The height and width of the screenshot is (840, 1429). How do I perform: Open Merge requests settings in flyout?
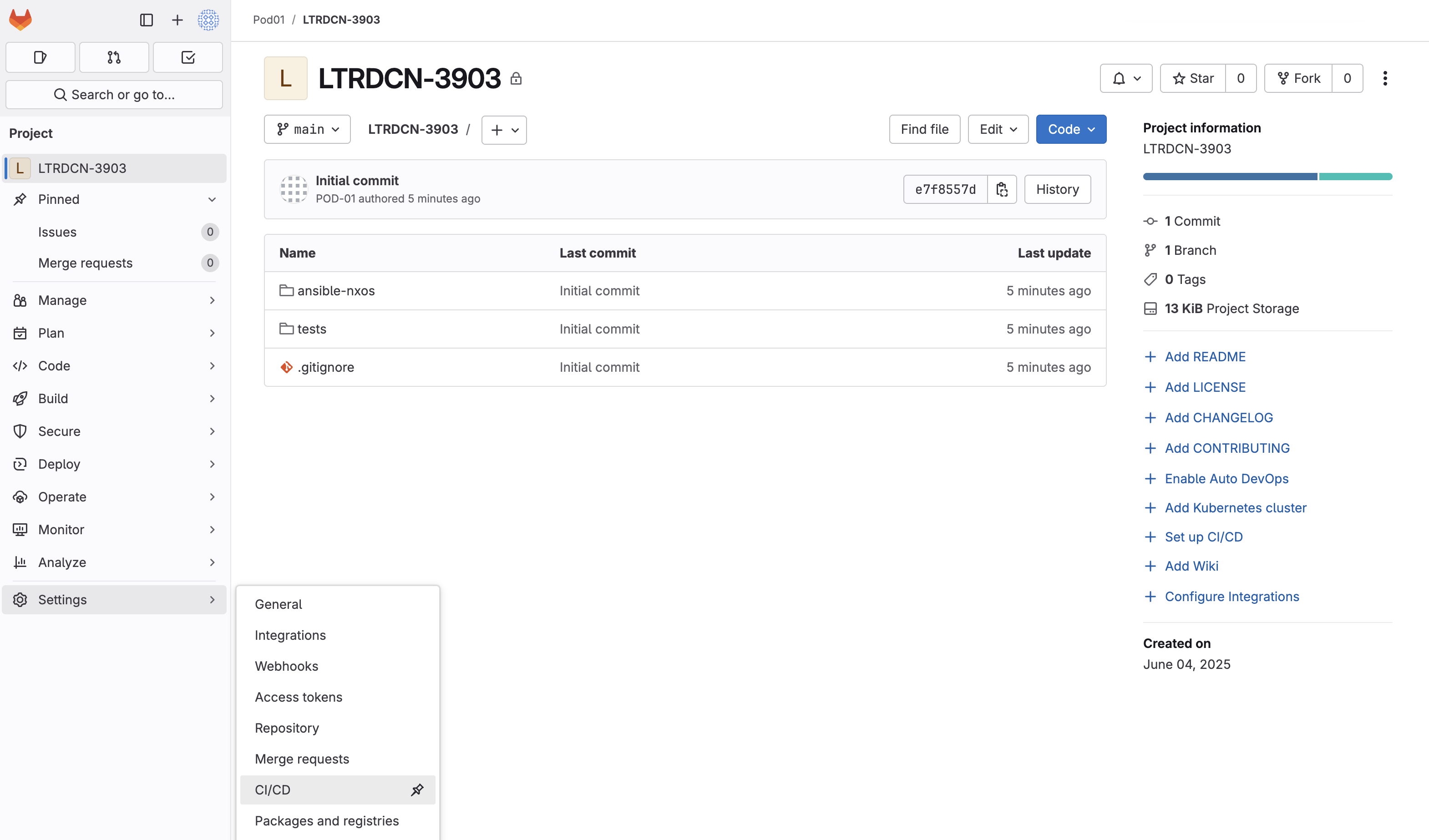(337, 759)
